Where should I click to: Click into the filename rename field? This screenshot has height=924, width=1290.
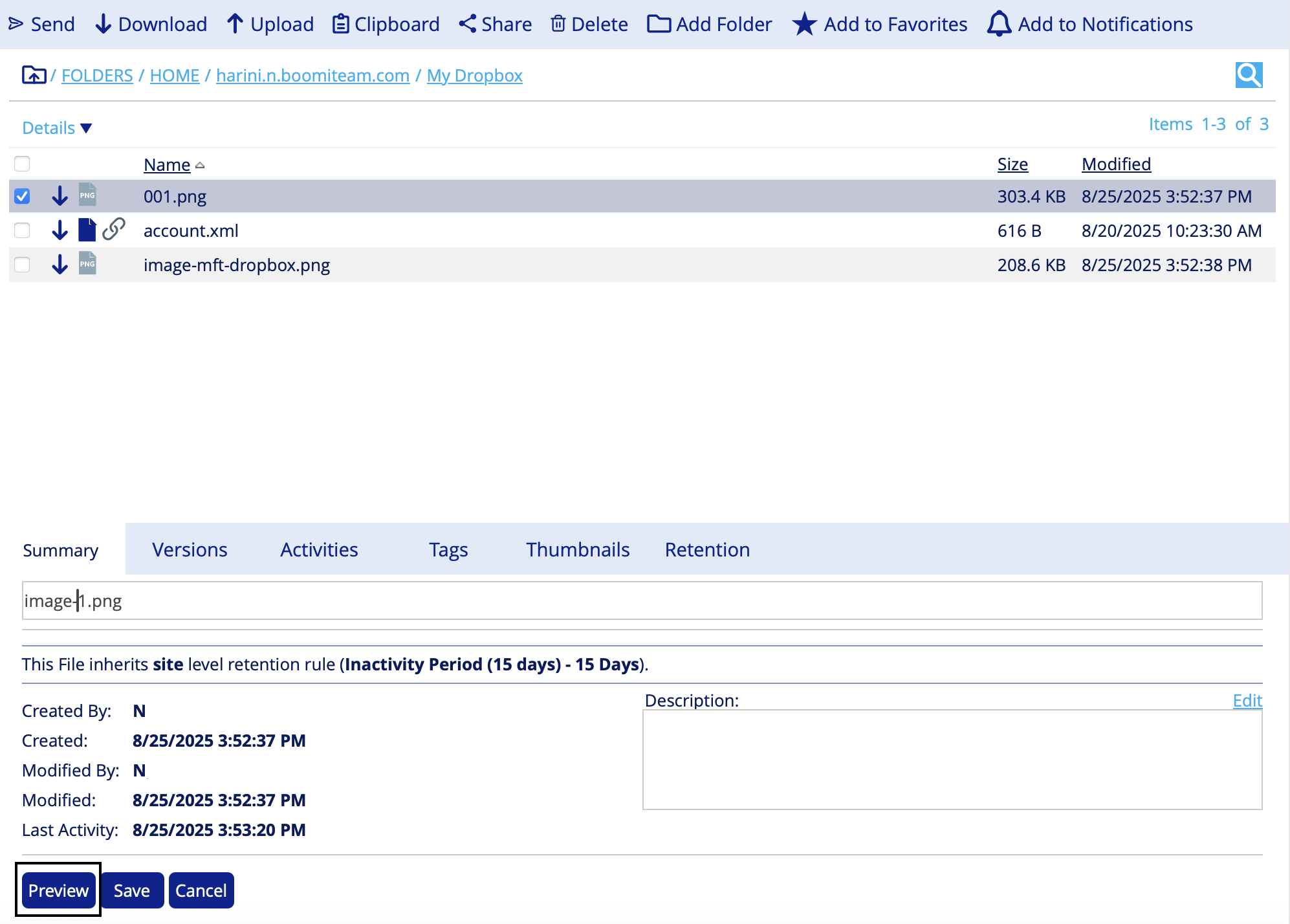coord(640,600)
